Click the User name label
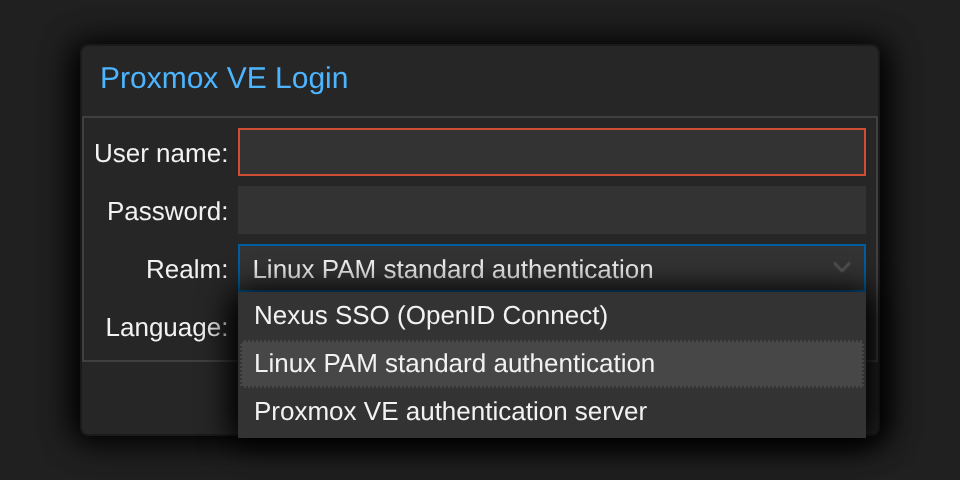This screenshot has height=480, width=960. point(161,153)
